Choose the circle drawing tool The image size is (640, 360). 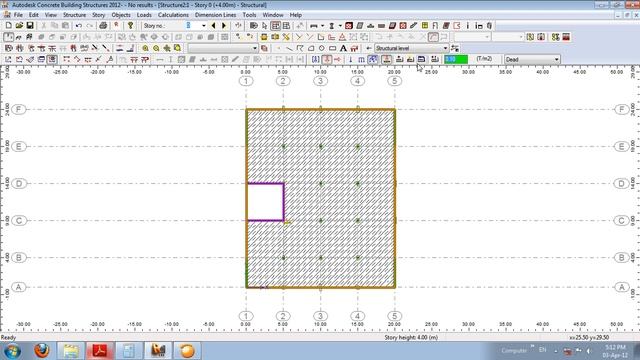point(322,48)
